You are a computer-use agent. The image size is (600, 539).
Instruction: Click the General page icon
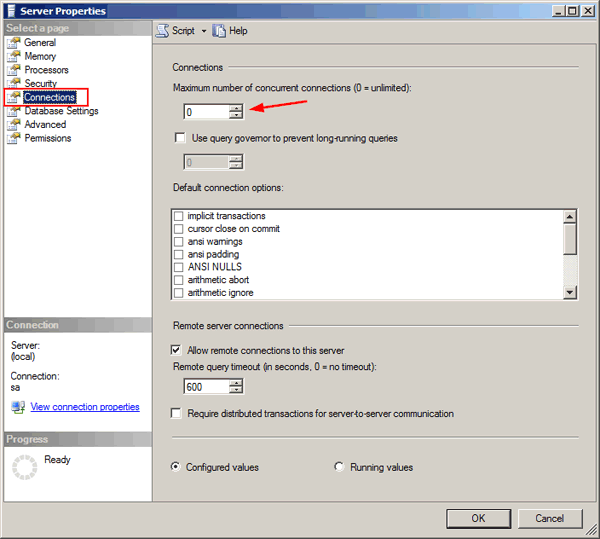13,42
